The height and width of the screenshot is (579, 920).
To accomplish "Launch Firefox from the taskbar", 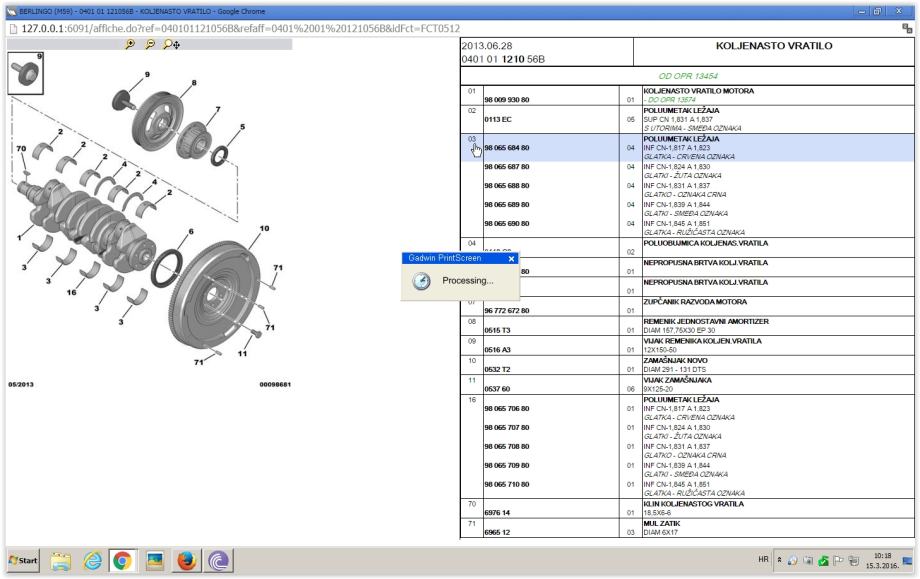I will 188,562.
